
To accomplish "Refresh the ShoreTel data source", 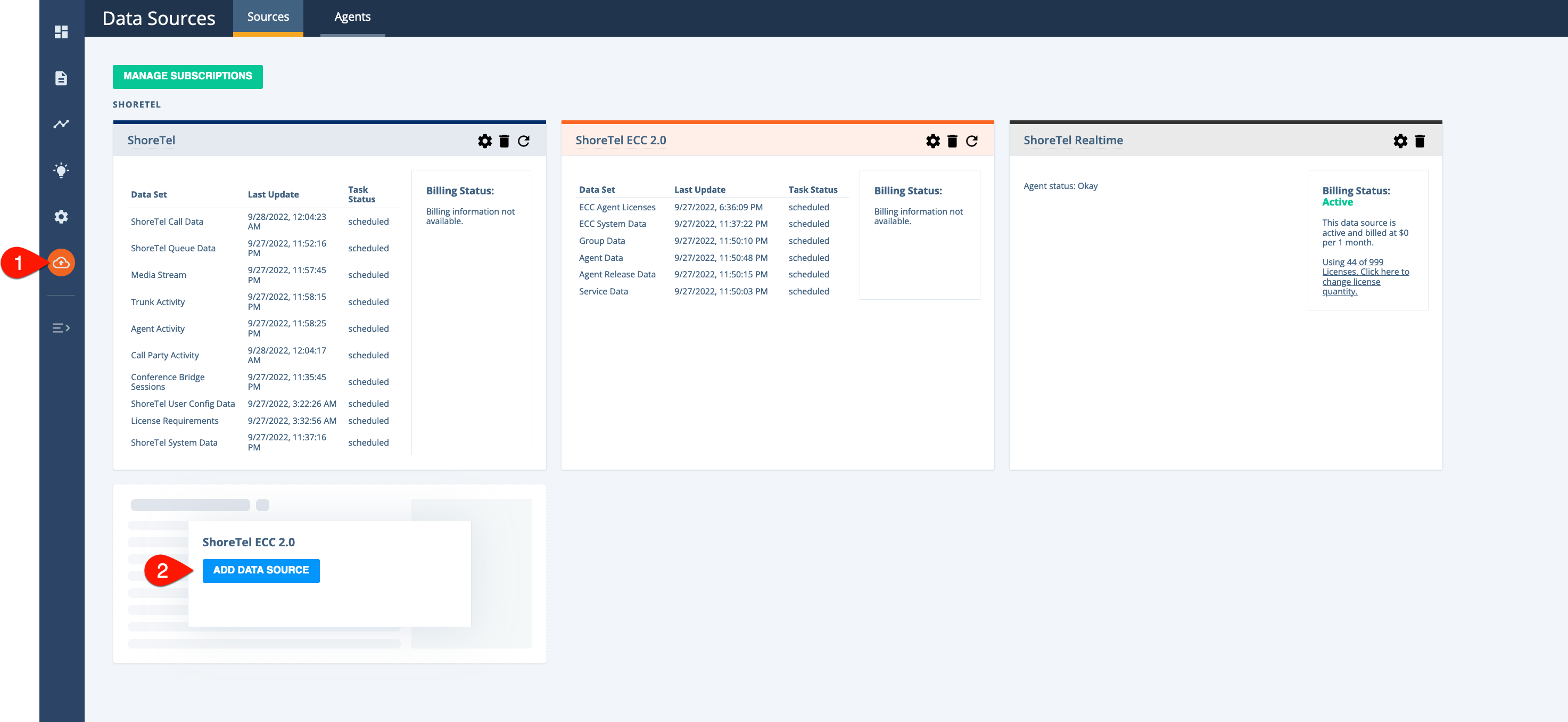I will pyautogui.click(x=524, y=141).
